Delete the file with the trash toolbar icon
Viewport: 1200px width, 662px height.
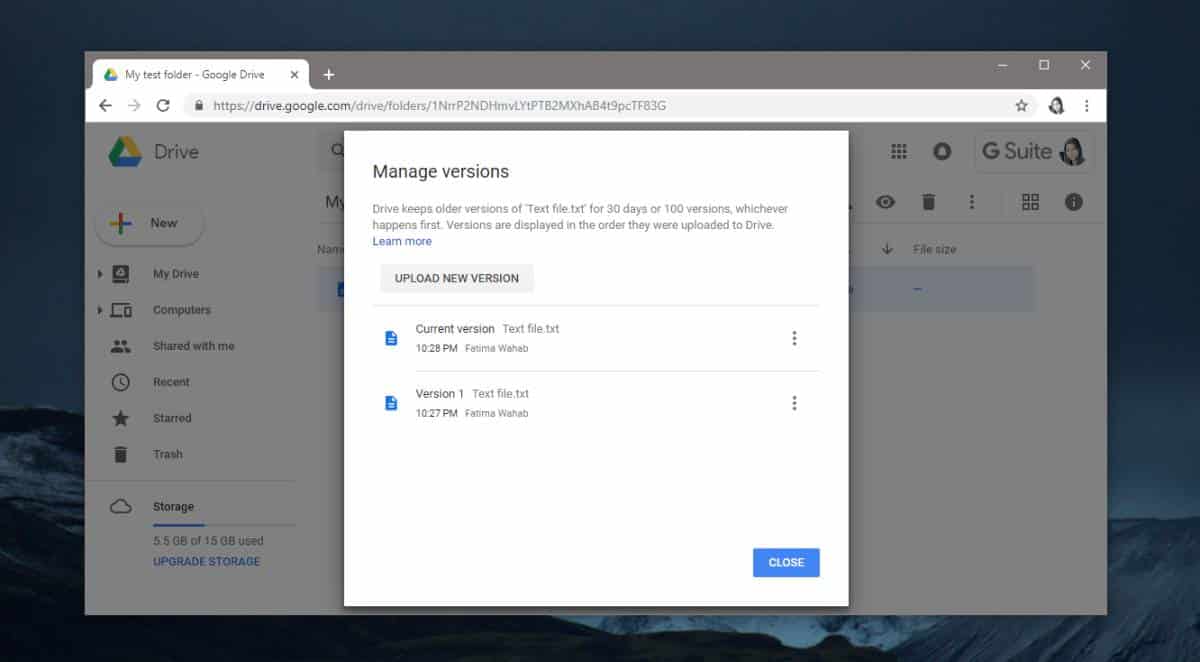[x=929, y=201]
